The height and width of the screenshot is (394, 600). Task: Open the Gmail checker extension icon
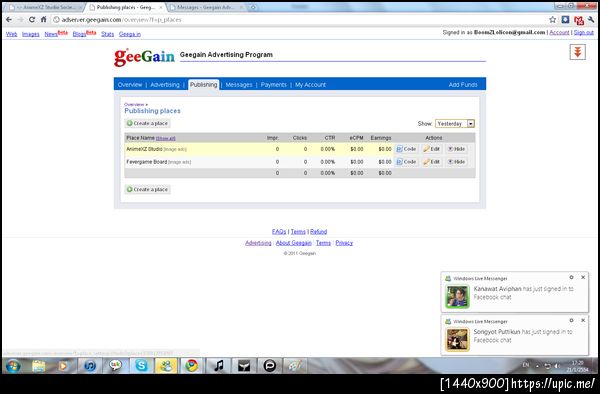[579, 20]
